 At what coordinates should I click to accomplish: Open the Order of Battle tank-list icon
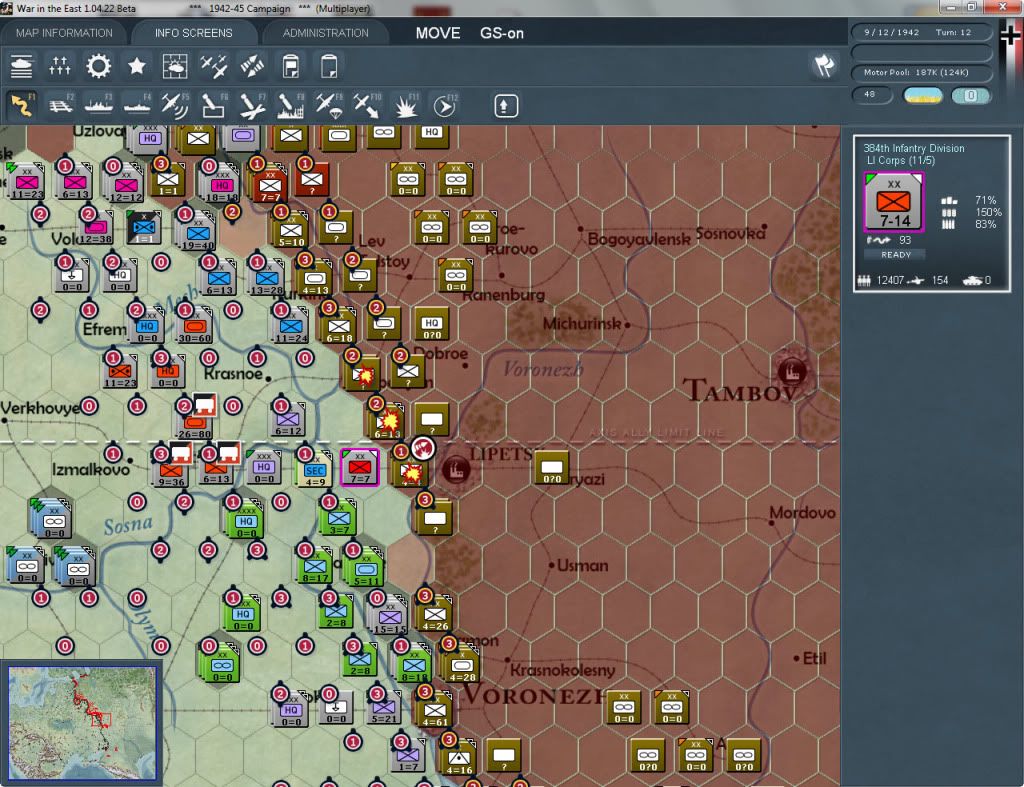point(22,66)
